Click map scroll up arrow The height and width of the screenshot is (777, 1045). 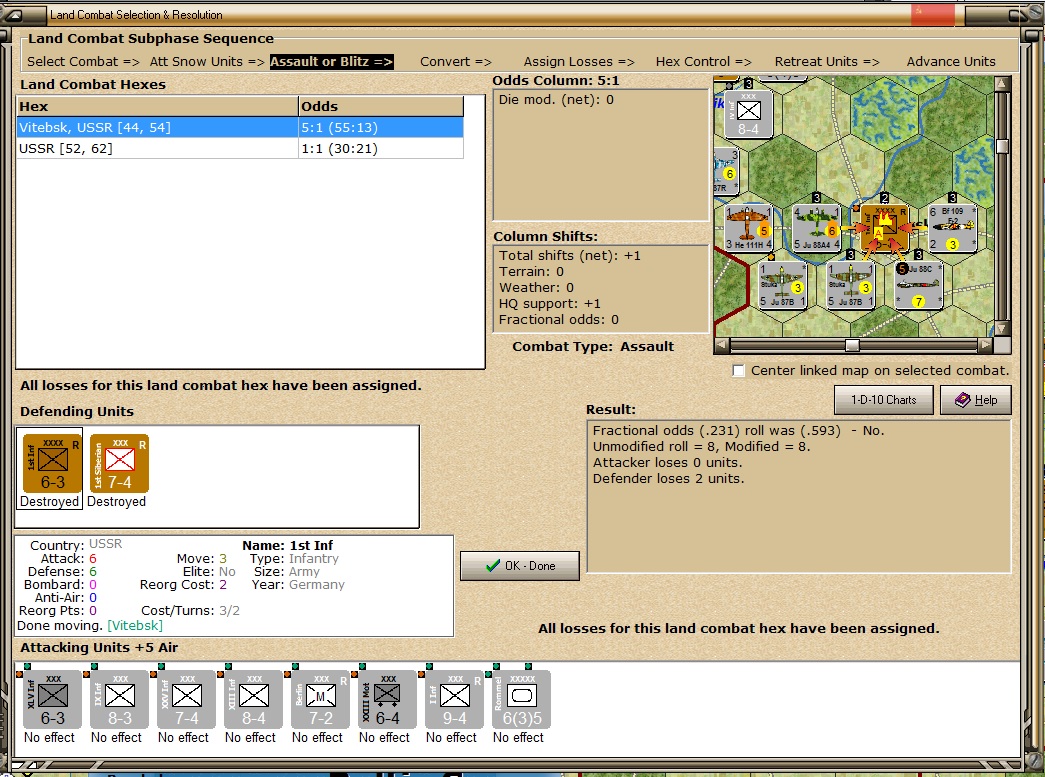pyautogui.click(x=1002, y=84)
